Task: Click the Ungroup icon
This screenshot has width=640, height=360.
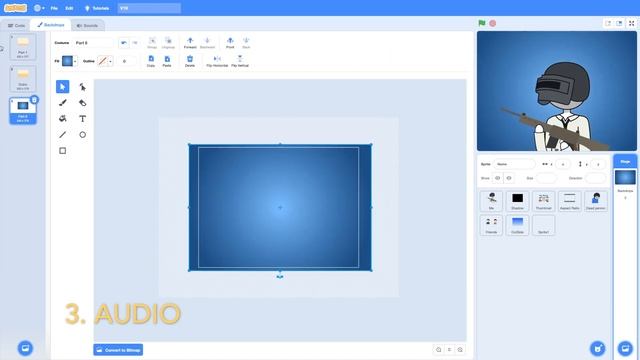Action: pos(168,42)
